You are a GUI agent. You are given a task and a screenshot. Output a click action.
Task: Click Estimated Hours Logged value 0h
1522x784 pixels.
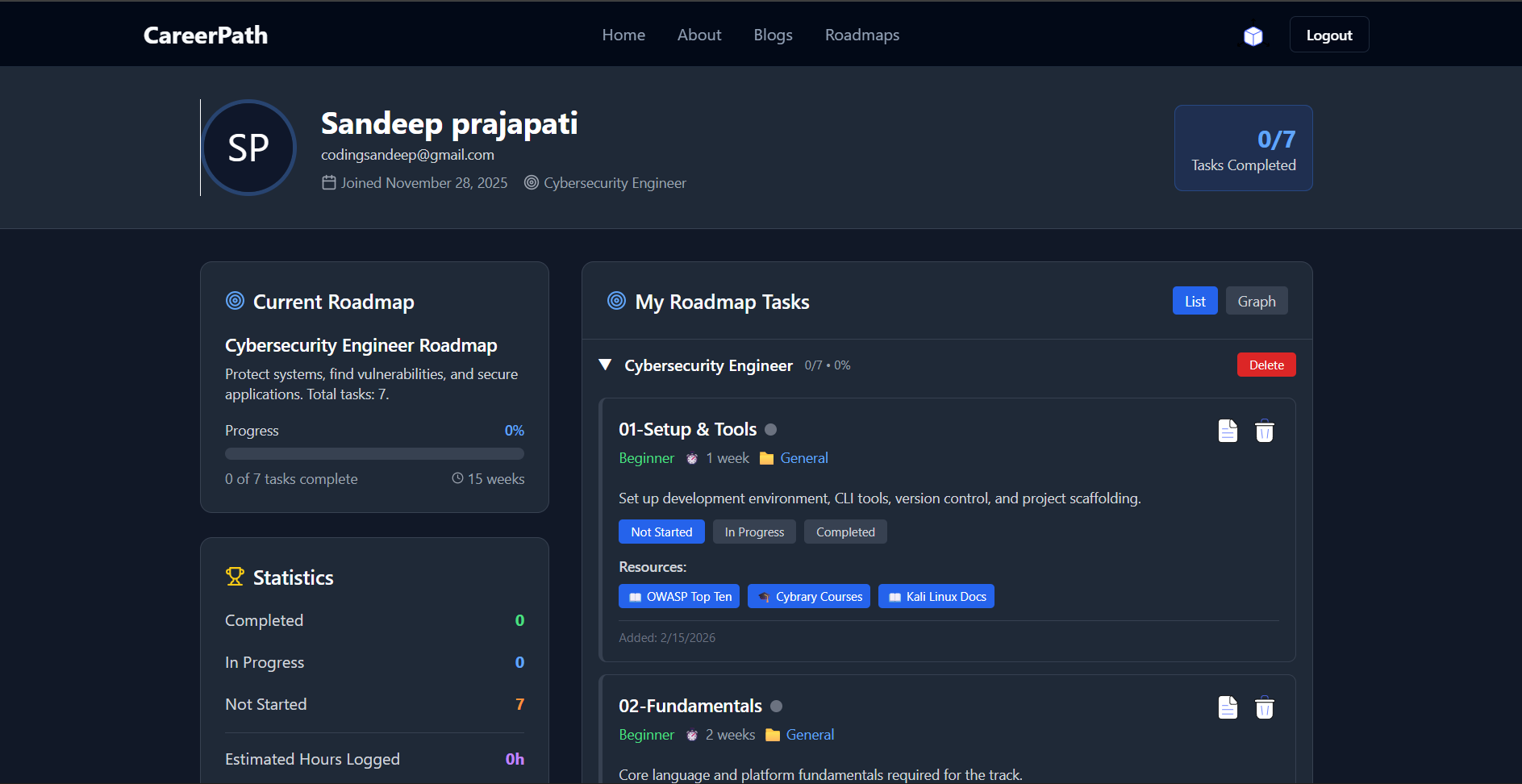(515, 759)
